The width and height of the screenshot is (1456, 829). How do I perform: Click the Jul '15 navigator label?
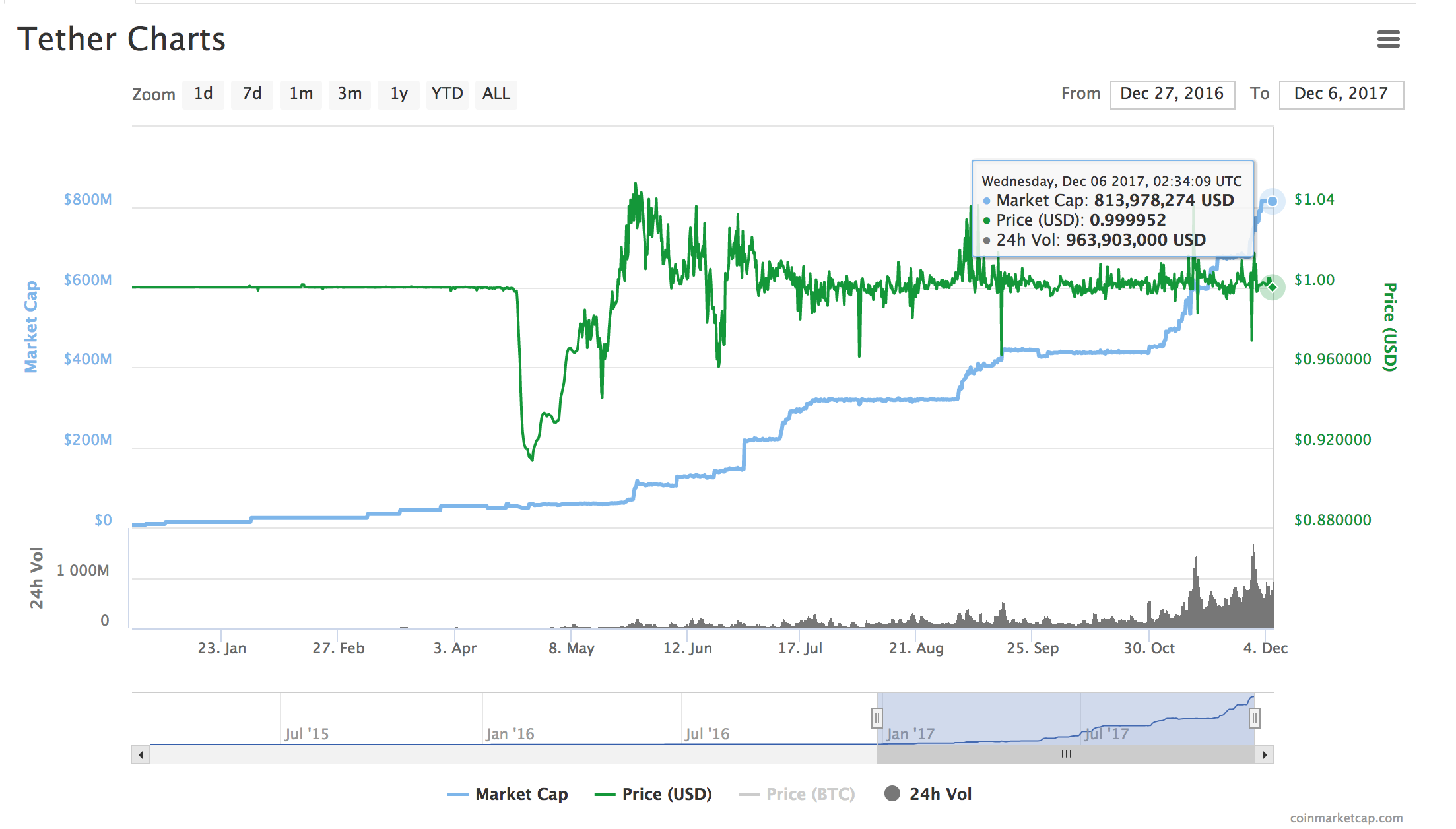pyautogui.click(x=307, y=734)
